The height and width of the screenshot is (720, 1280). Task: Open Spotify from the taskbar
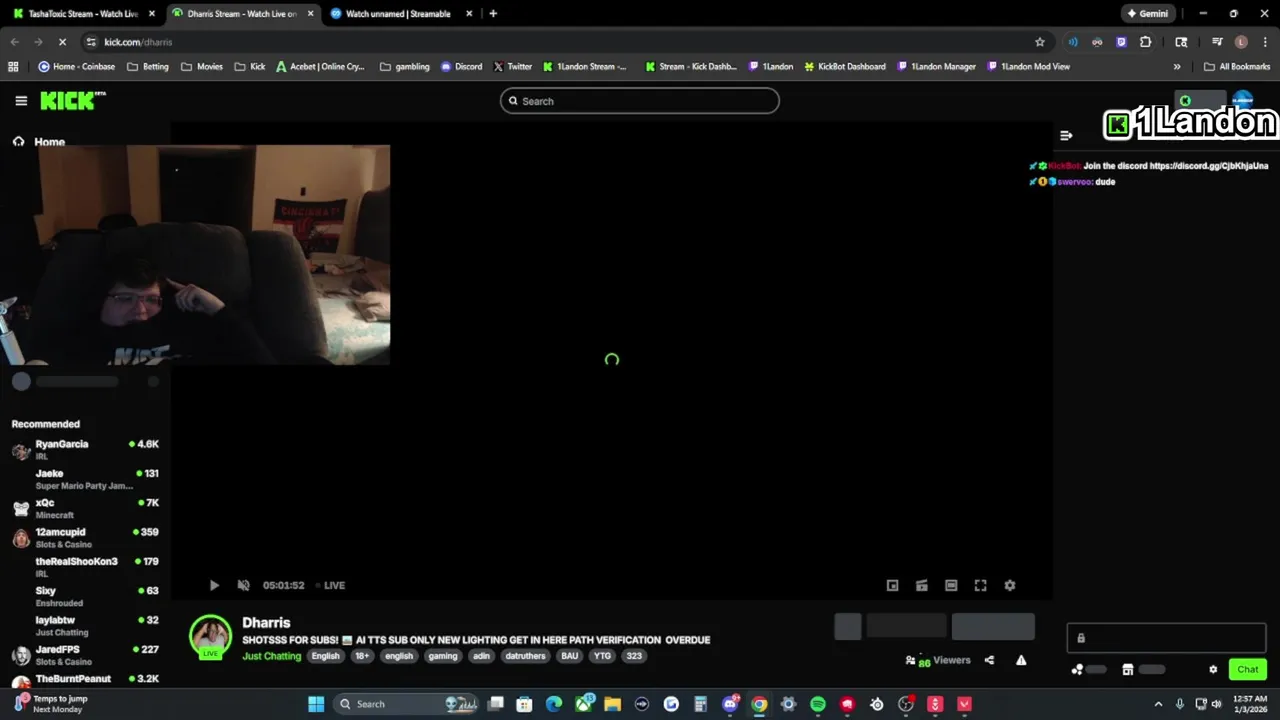[818, 704]
